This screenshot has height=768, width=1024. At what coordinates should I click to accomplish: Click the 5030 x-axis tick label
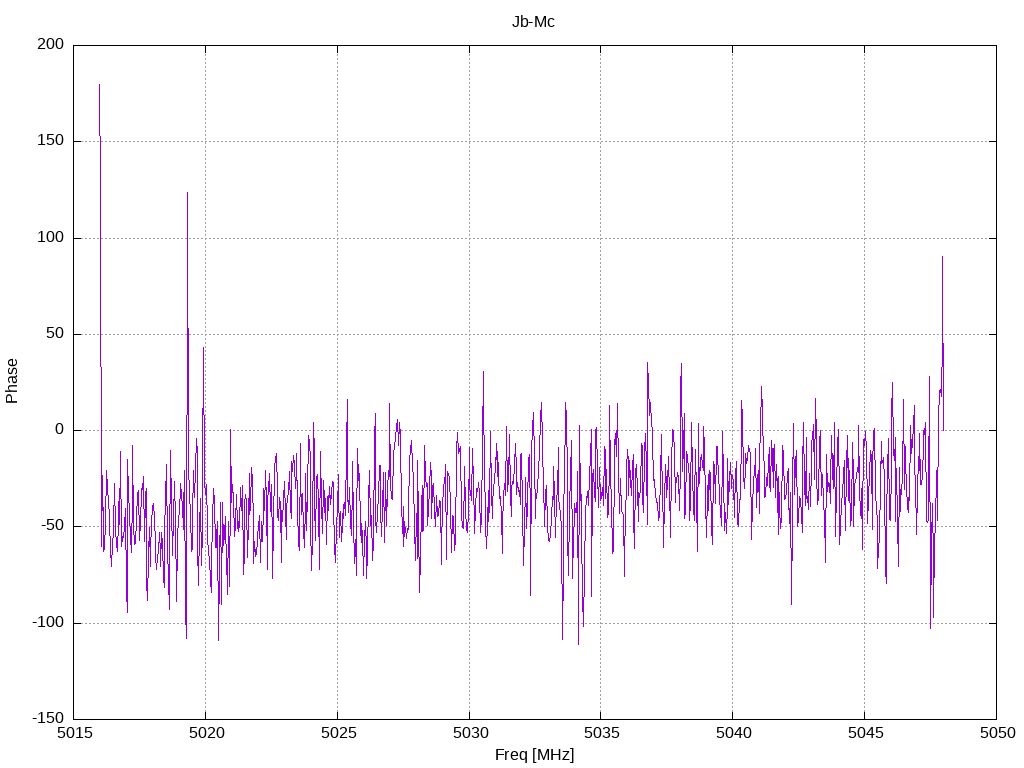point(469,735)
